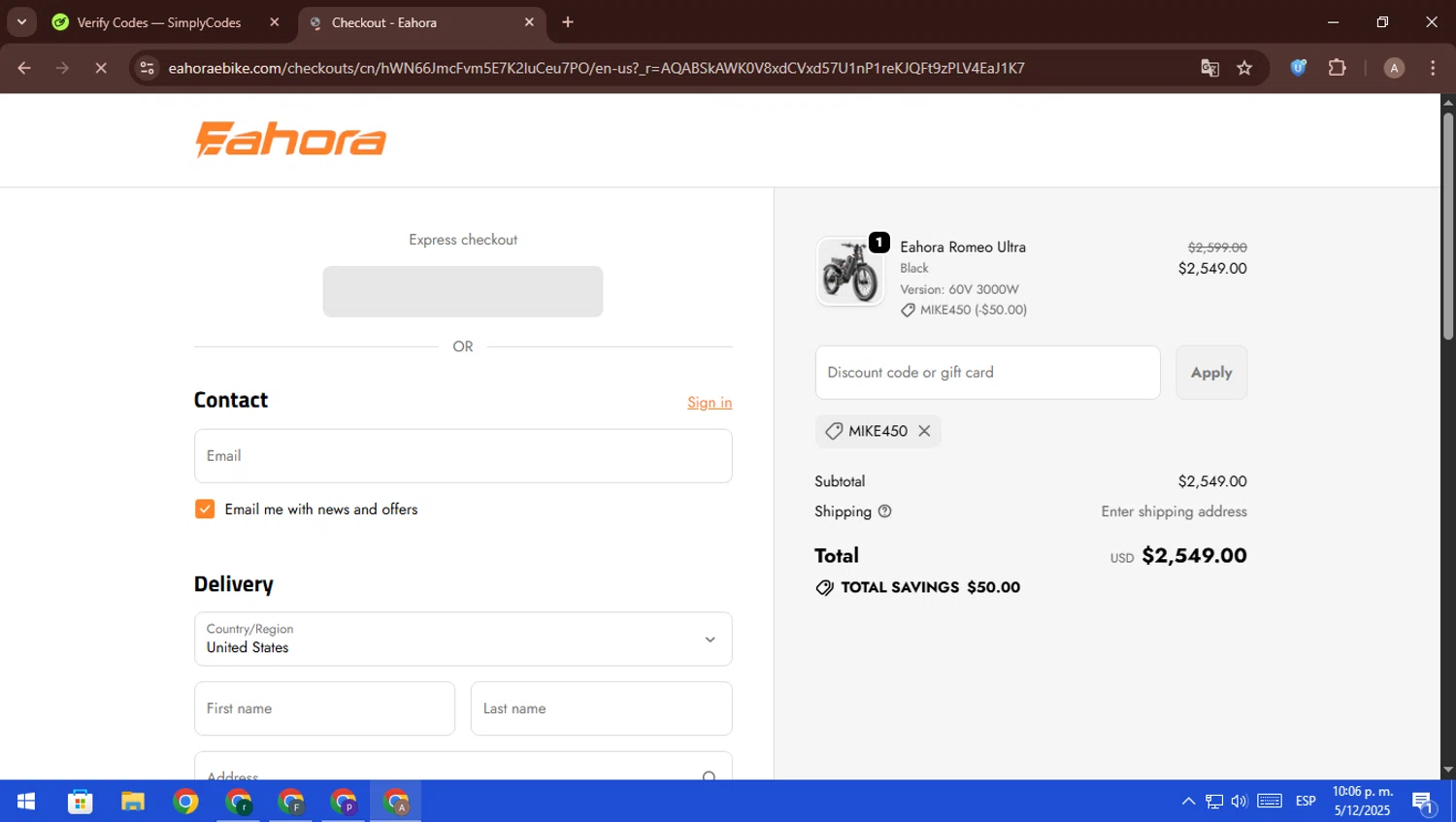Click the Shipping help question icon

[x=884, y=511]
